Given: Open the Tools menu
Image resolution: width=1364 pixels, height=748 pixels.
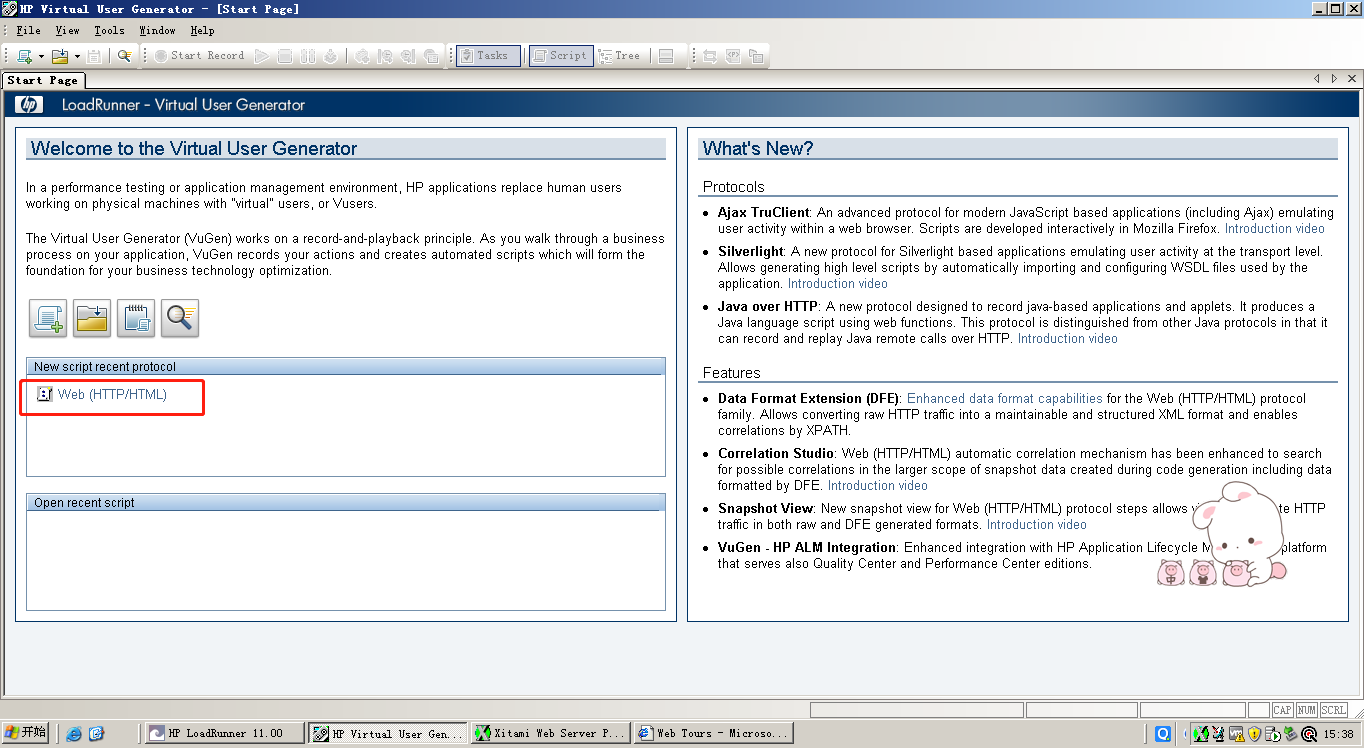Looking at the screenshot, I should coord(109,31).
